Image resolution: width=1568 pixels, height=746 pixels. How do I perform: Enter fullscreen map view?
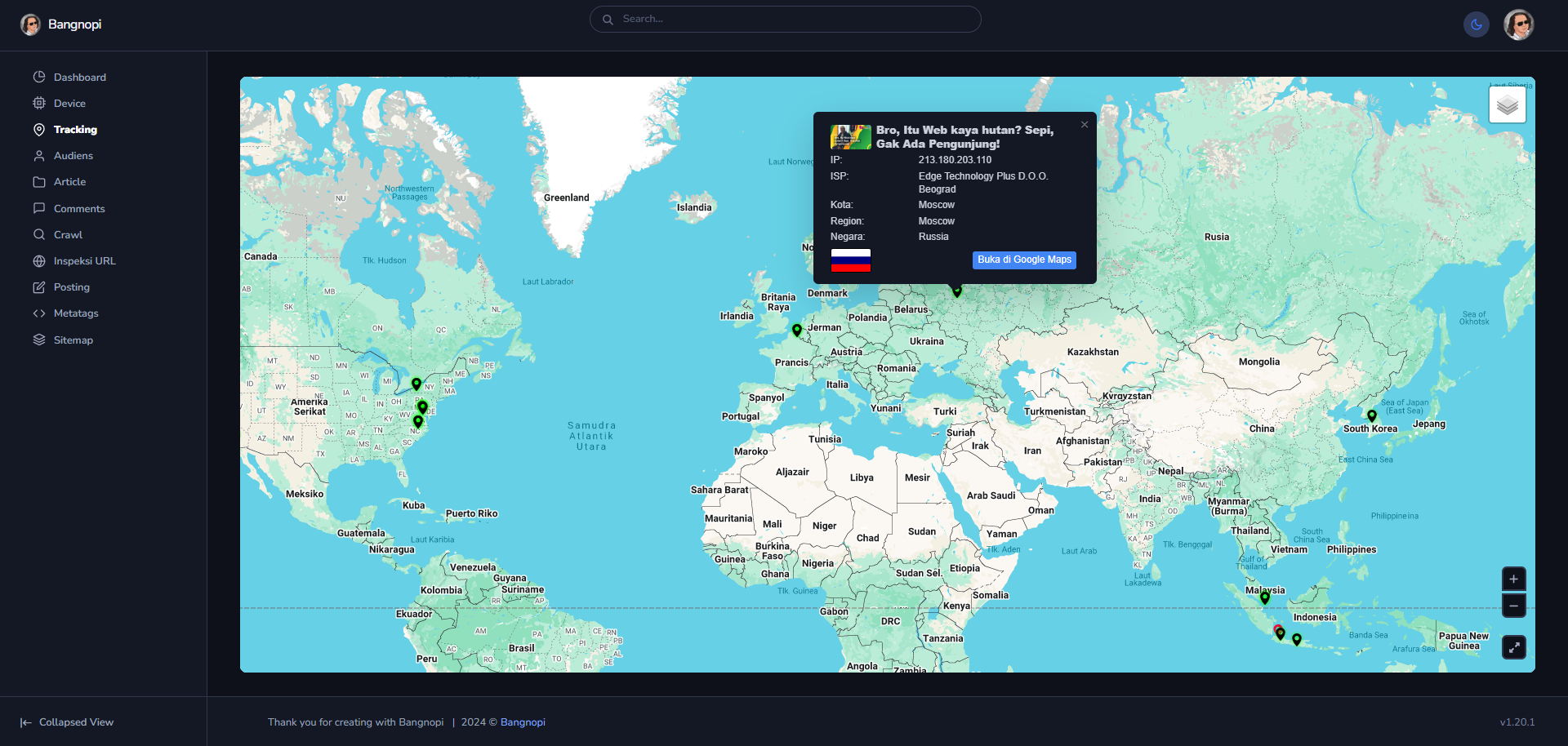click(1513, 647)
